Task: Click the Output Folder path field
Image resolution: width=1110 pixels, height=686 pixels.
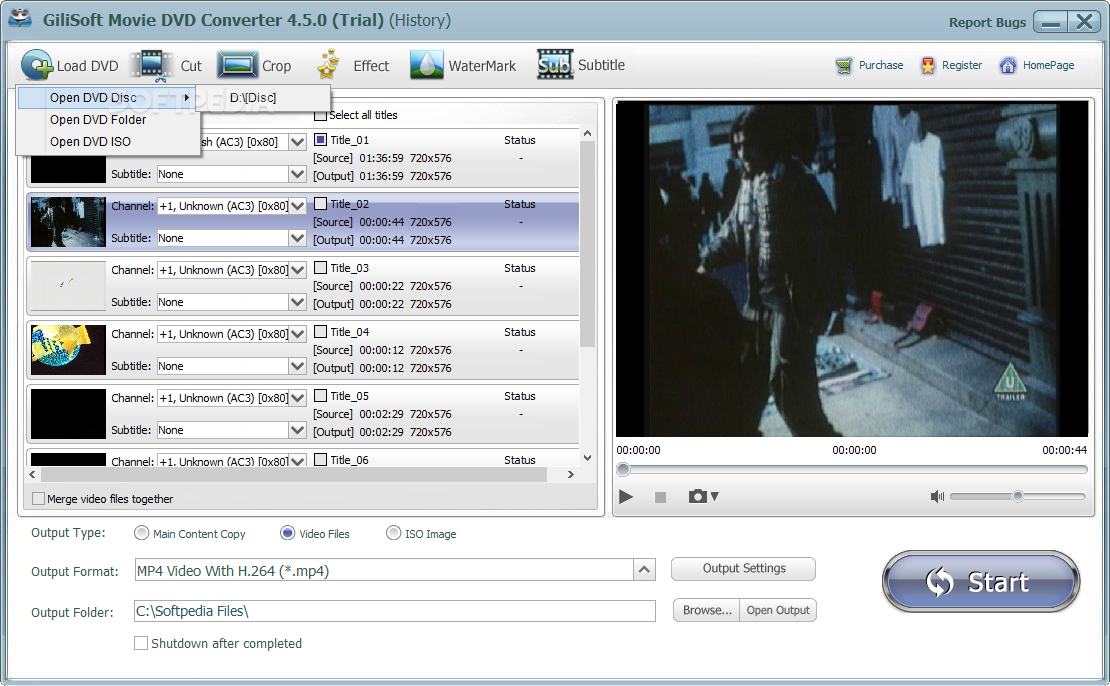Action: click(395, 611)
